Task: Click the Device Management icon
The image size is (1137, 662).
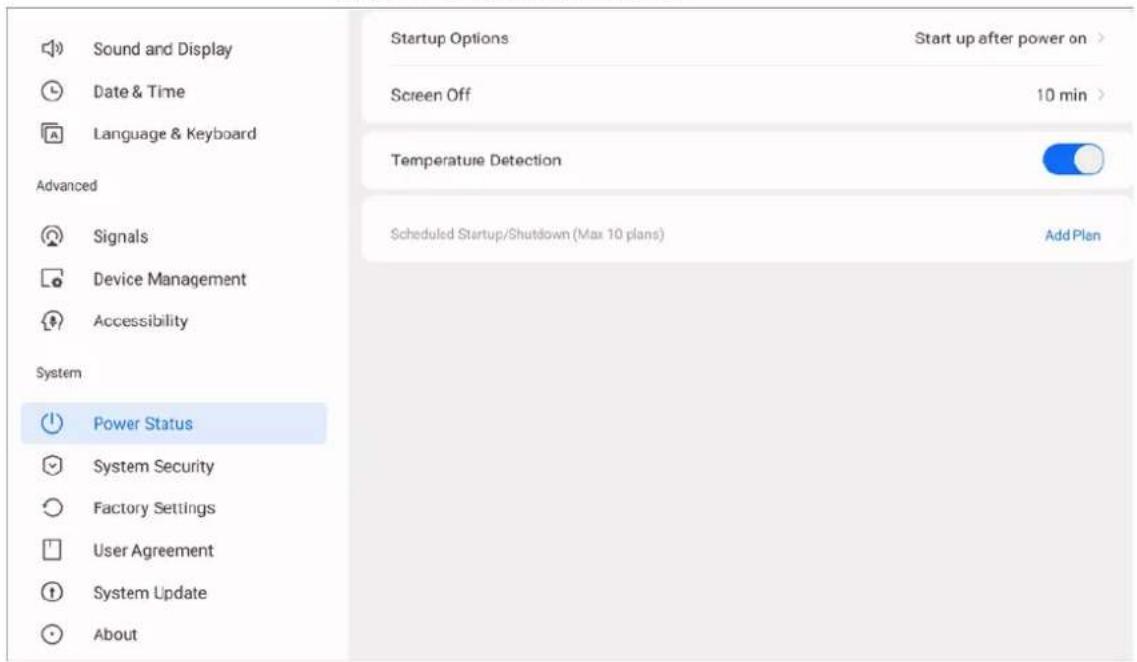Action: [51, 278]
